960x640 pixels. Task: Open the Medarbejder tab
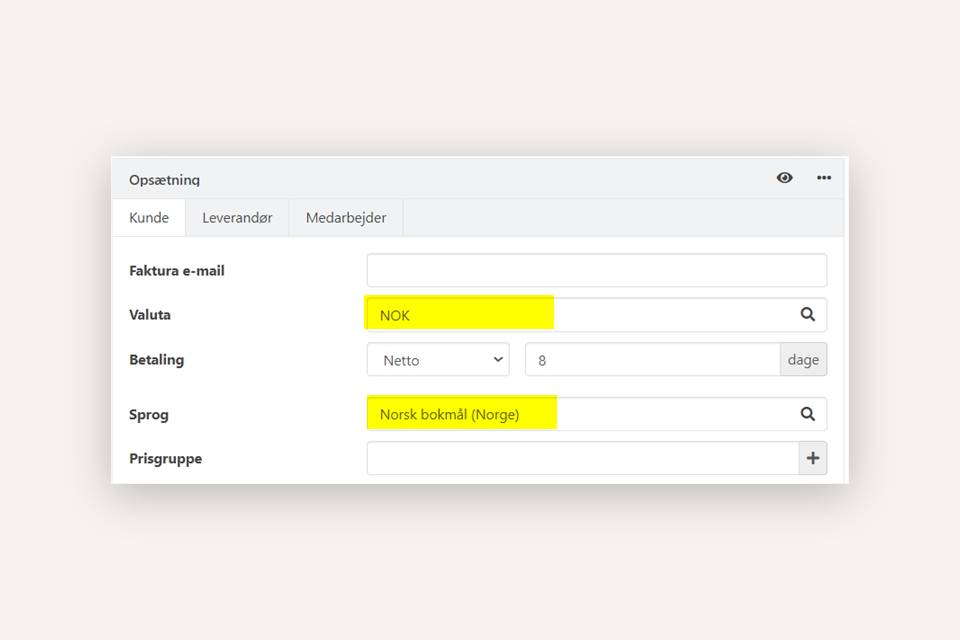point(346,218)
